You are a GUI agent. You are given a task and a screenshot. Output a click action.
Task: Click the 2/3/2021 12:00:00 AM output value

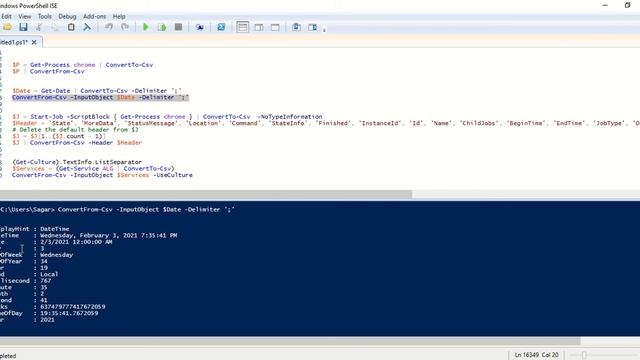click(x=76, y=242)
